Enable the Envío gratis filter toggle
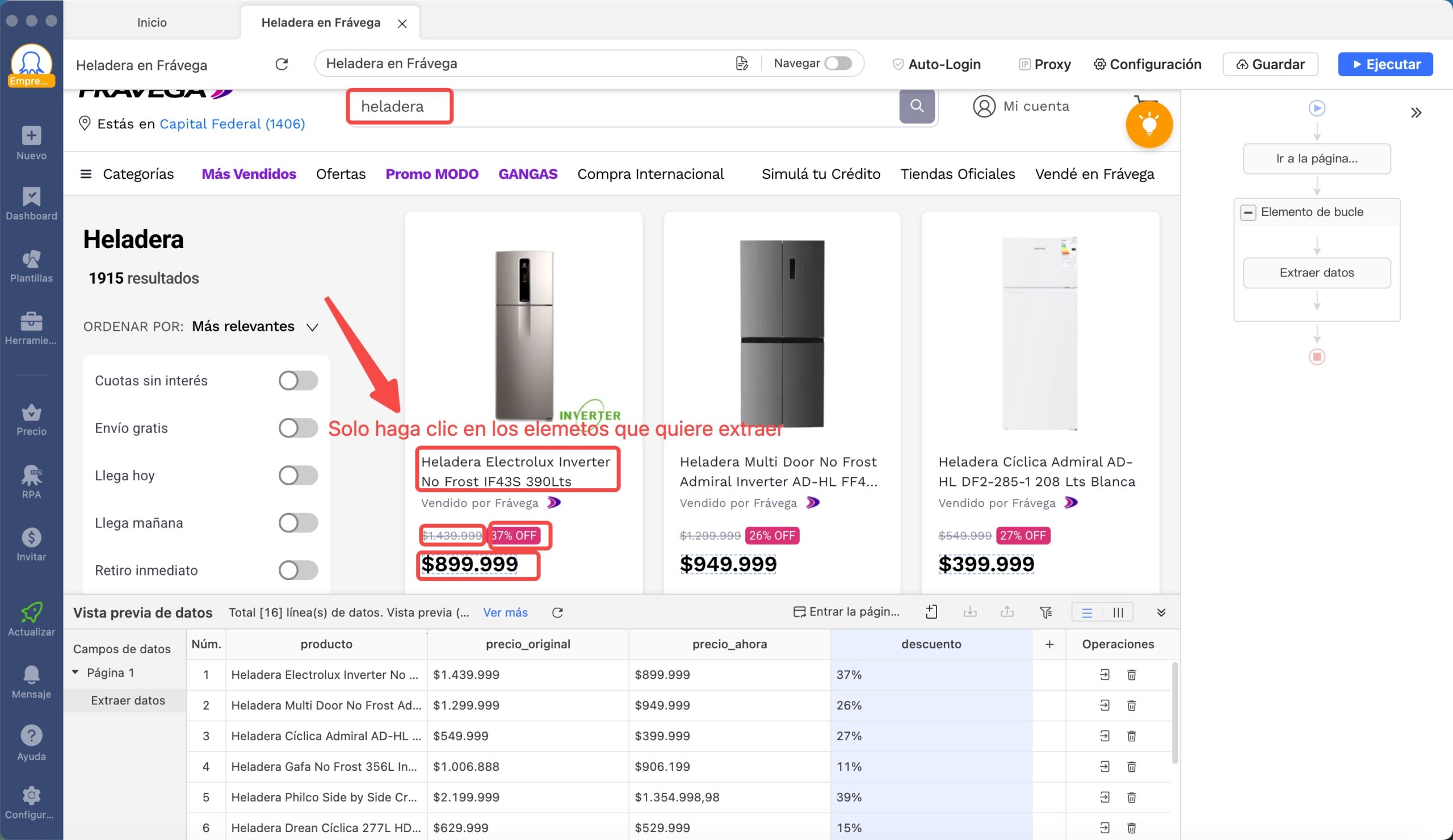 point(297,428)
